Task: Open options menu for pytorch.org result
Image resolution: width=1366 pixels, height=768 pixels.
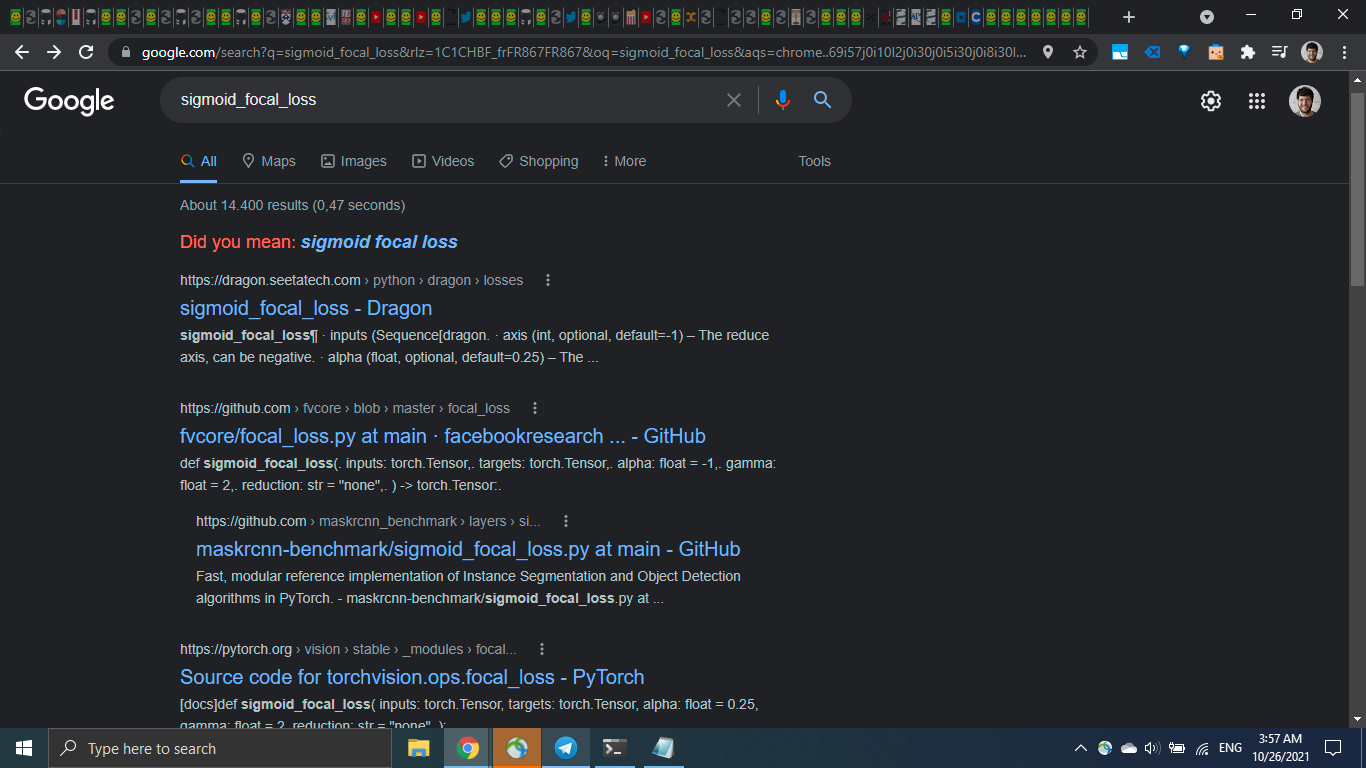Action: (541, 649)
